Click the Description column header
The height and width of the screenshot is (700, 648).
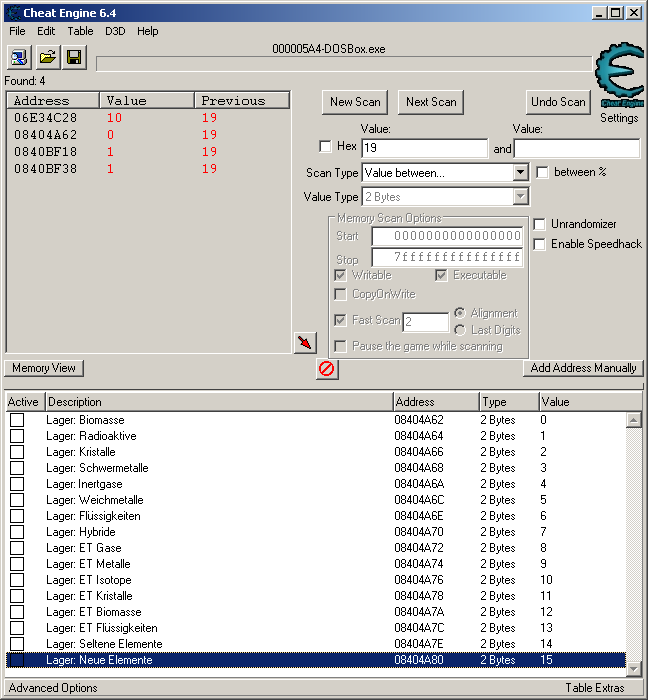tap(219, 402)
